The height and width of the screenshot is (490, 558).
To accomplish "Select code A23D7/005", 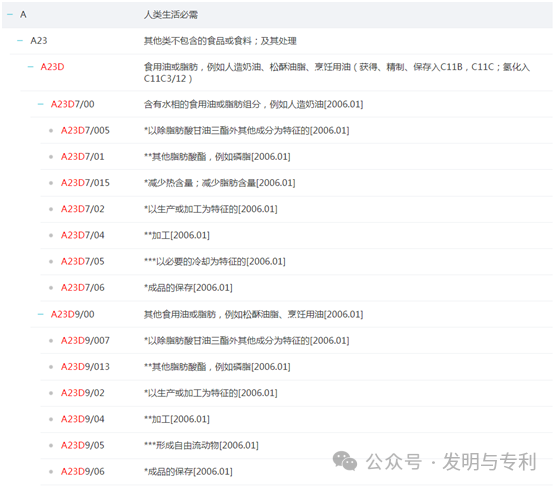I will (85, 131).
